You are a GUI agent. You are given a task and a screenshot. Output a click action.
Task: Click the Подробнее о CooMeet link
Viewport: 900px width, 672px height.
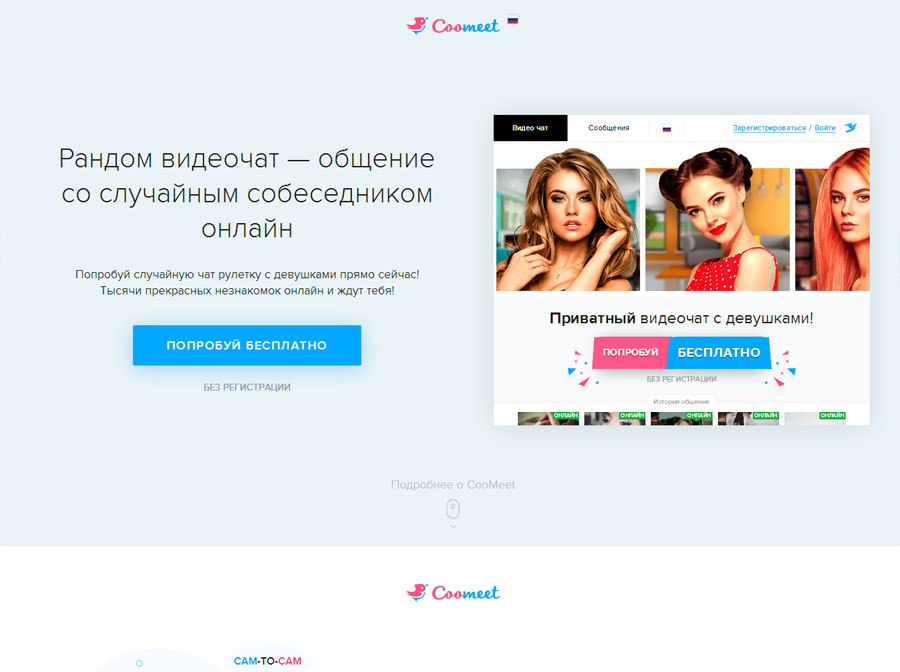coord(453,485)
